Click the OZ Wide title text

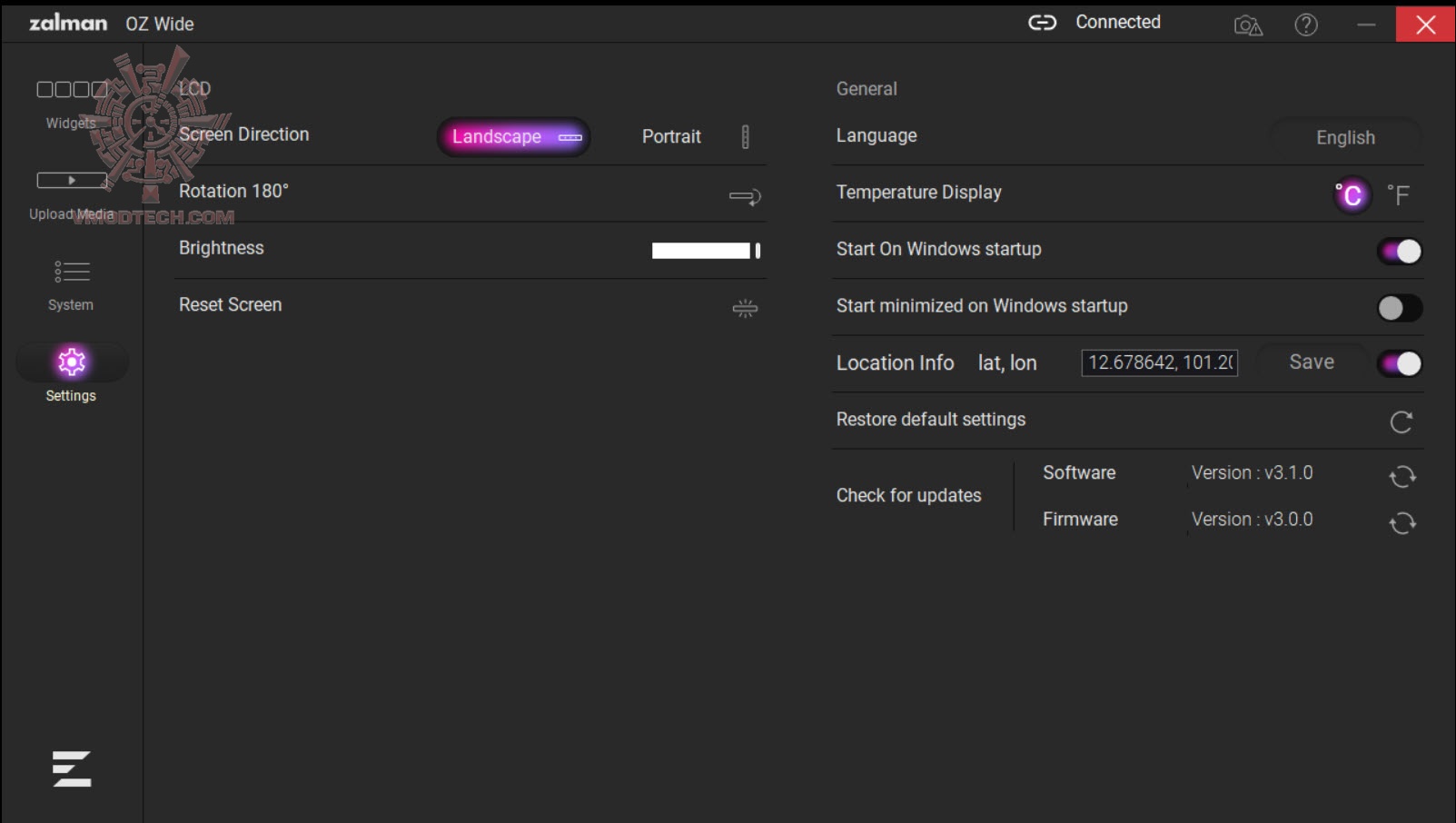click(x=160, y=24)
